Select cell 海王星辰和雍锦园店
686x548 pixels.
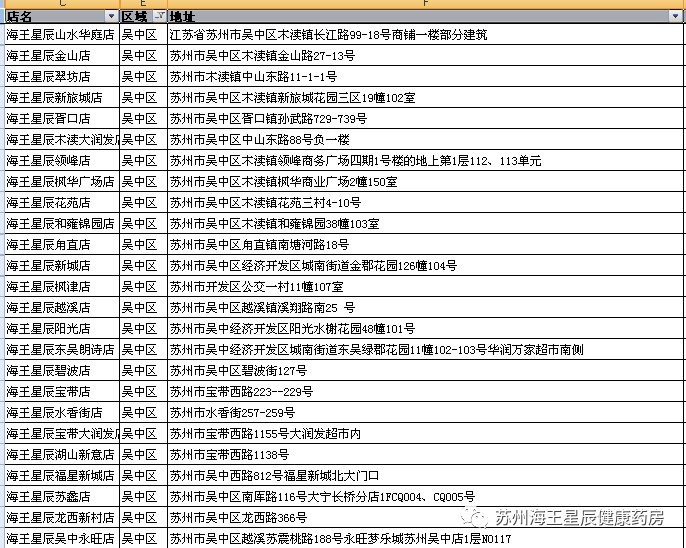pos(62,223)
